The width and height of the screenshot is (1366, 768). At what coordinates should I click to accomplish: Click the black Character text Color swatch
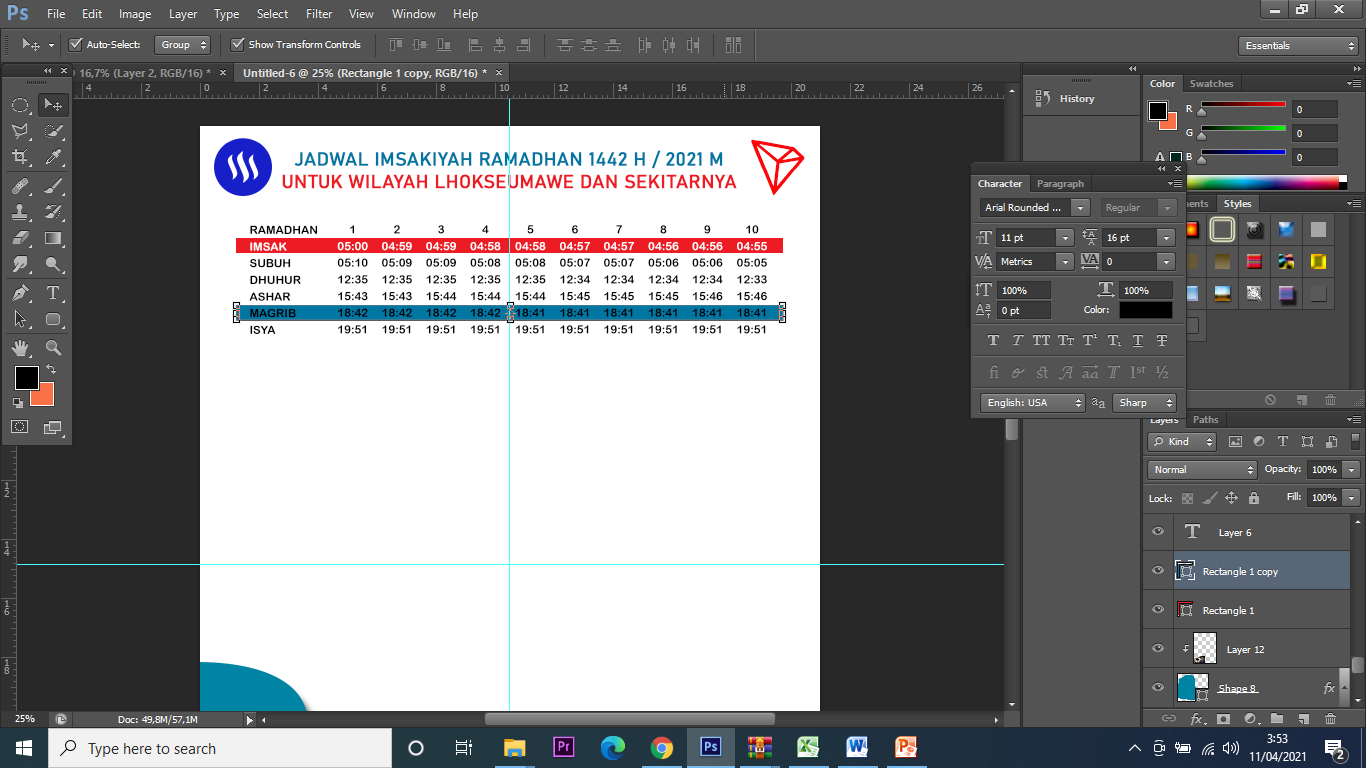(x=1146, y=310)
